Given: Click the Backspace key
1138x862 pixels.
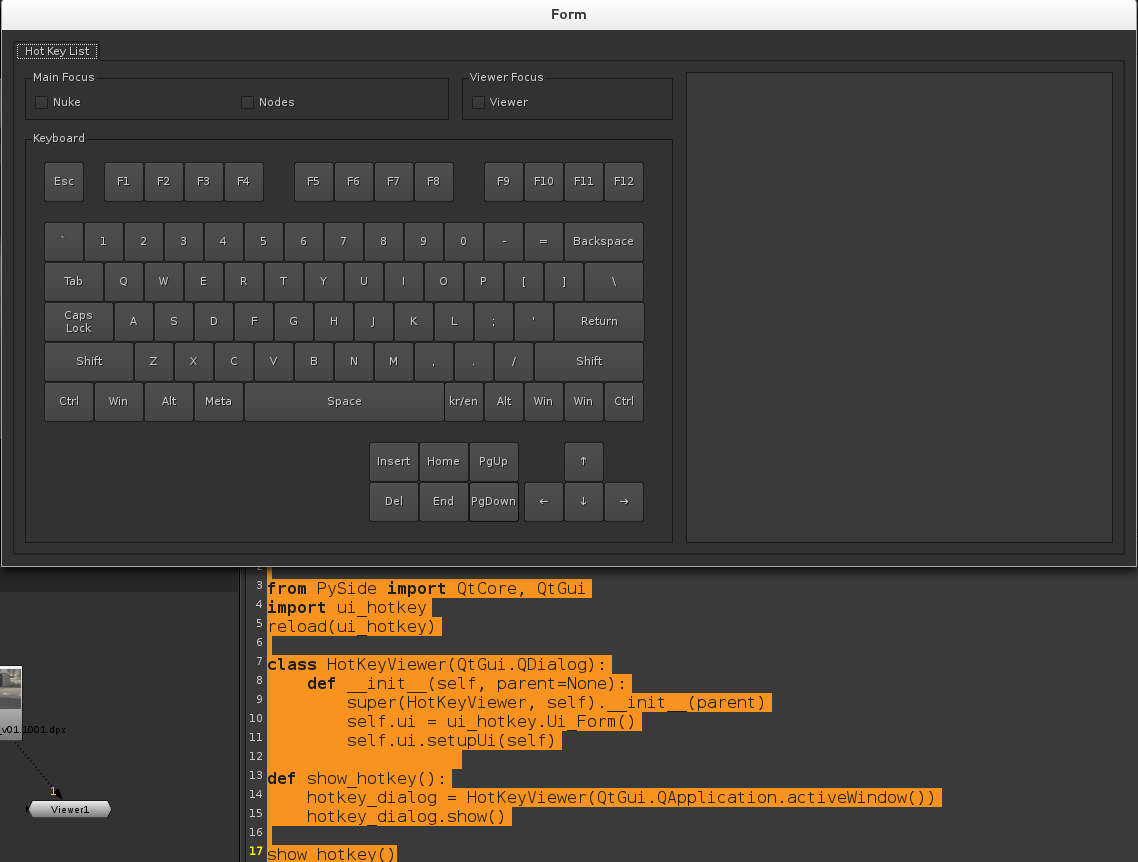Looking at the screenshot, I should [x=603, y=241].
